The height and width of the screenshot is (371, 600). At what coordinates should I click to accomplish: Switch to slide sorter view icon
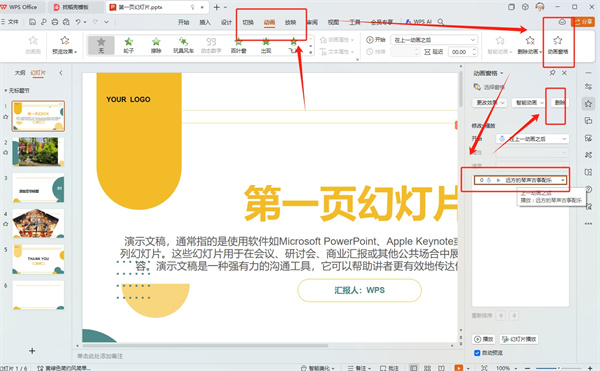point(427,368)
